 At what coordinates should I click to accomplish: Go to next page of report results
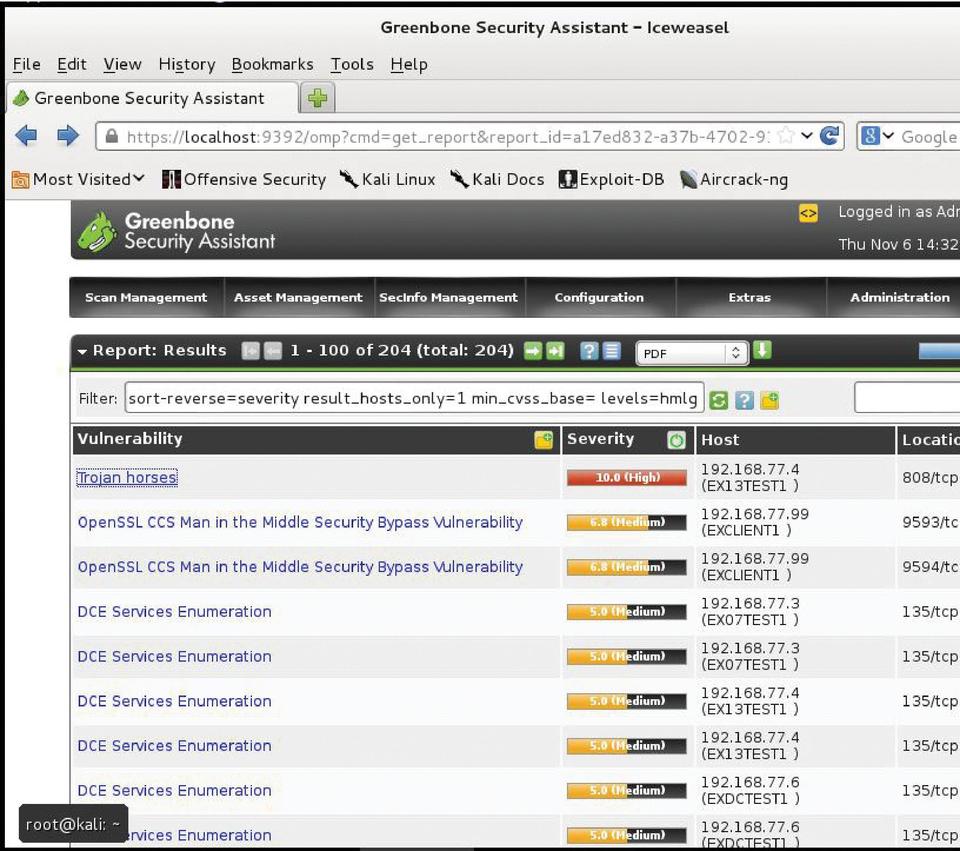click(532, 351)
